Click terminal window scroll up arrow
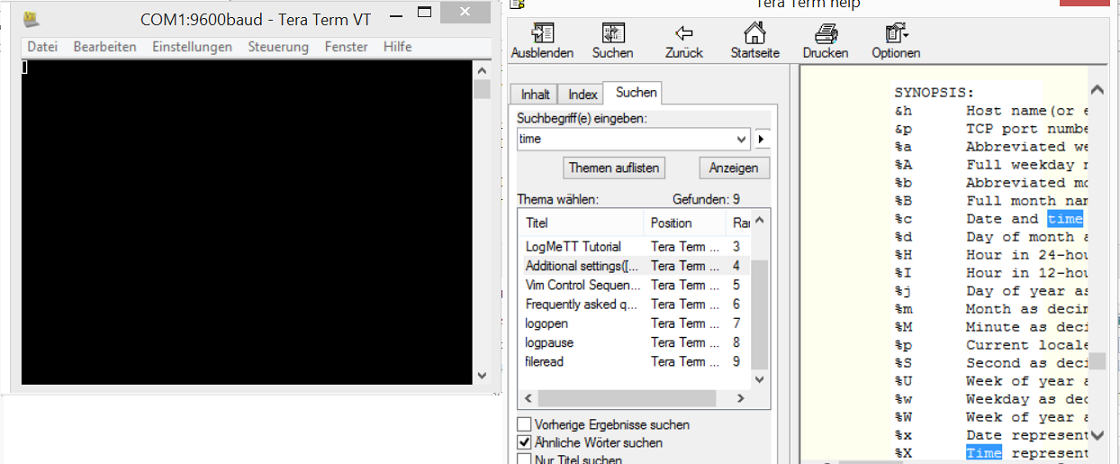This screenshot has width=1120, height=464. (x=481, y=70)
